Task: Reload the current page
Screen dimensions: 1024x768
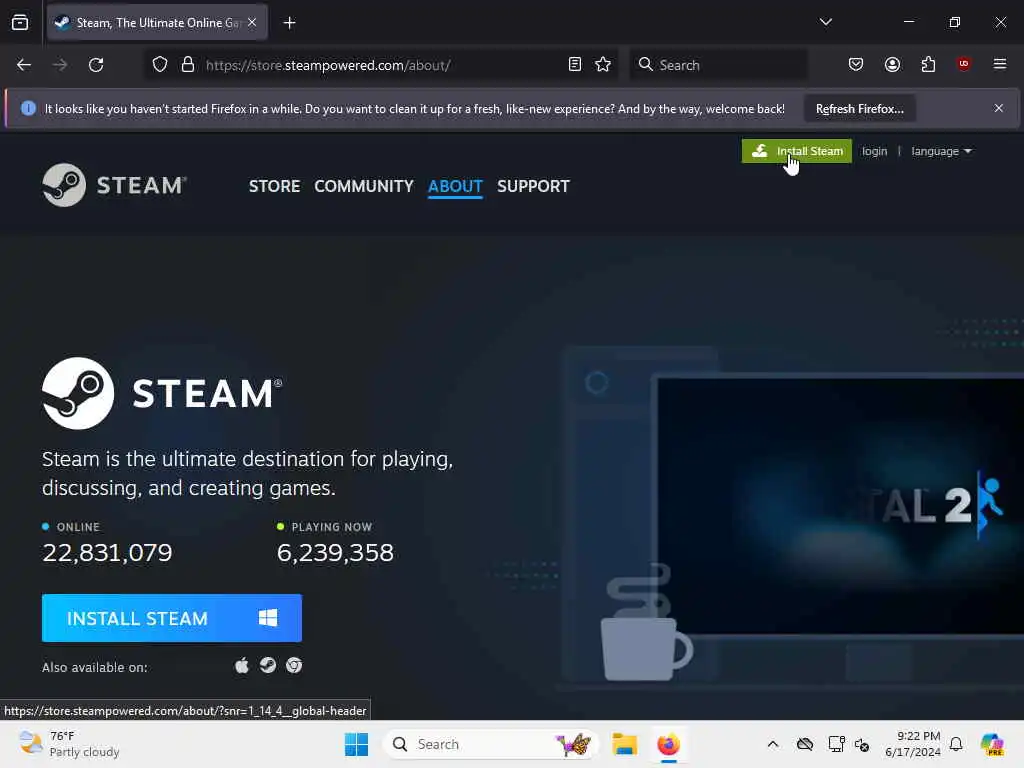Action: pyautogui.click(x=96, y=65)
